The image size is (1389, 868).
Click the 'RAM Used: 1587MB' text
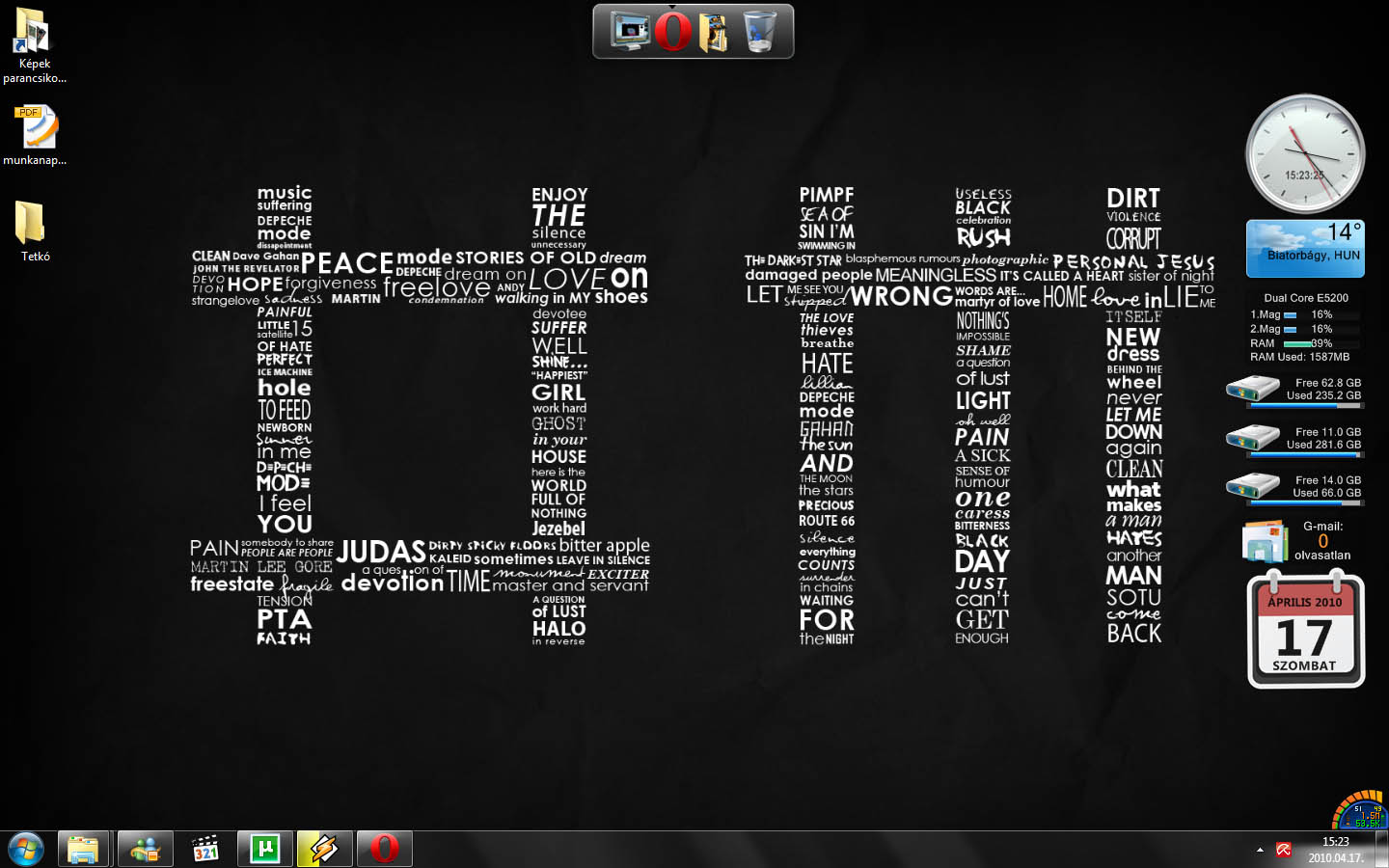(x=1299, y=357)
